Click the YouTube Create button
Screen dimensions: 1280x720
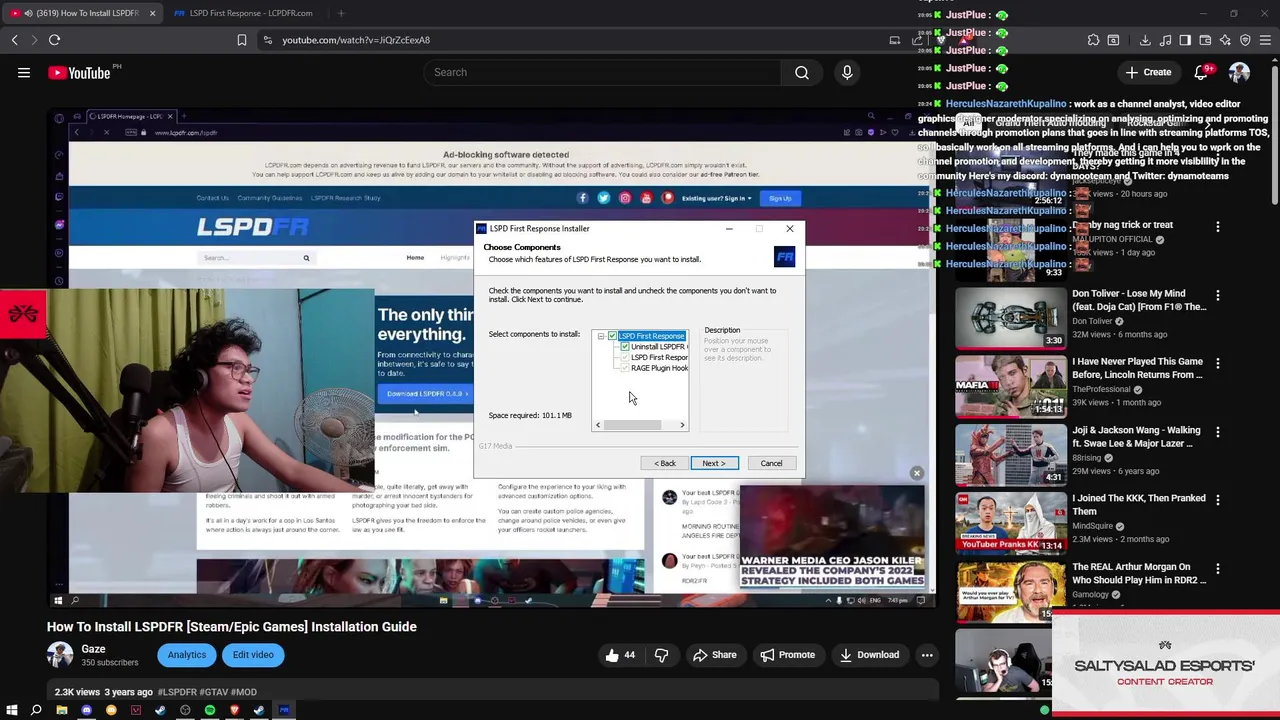(1147, 72)
